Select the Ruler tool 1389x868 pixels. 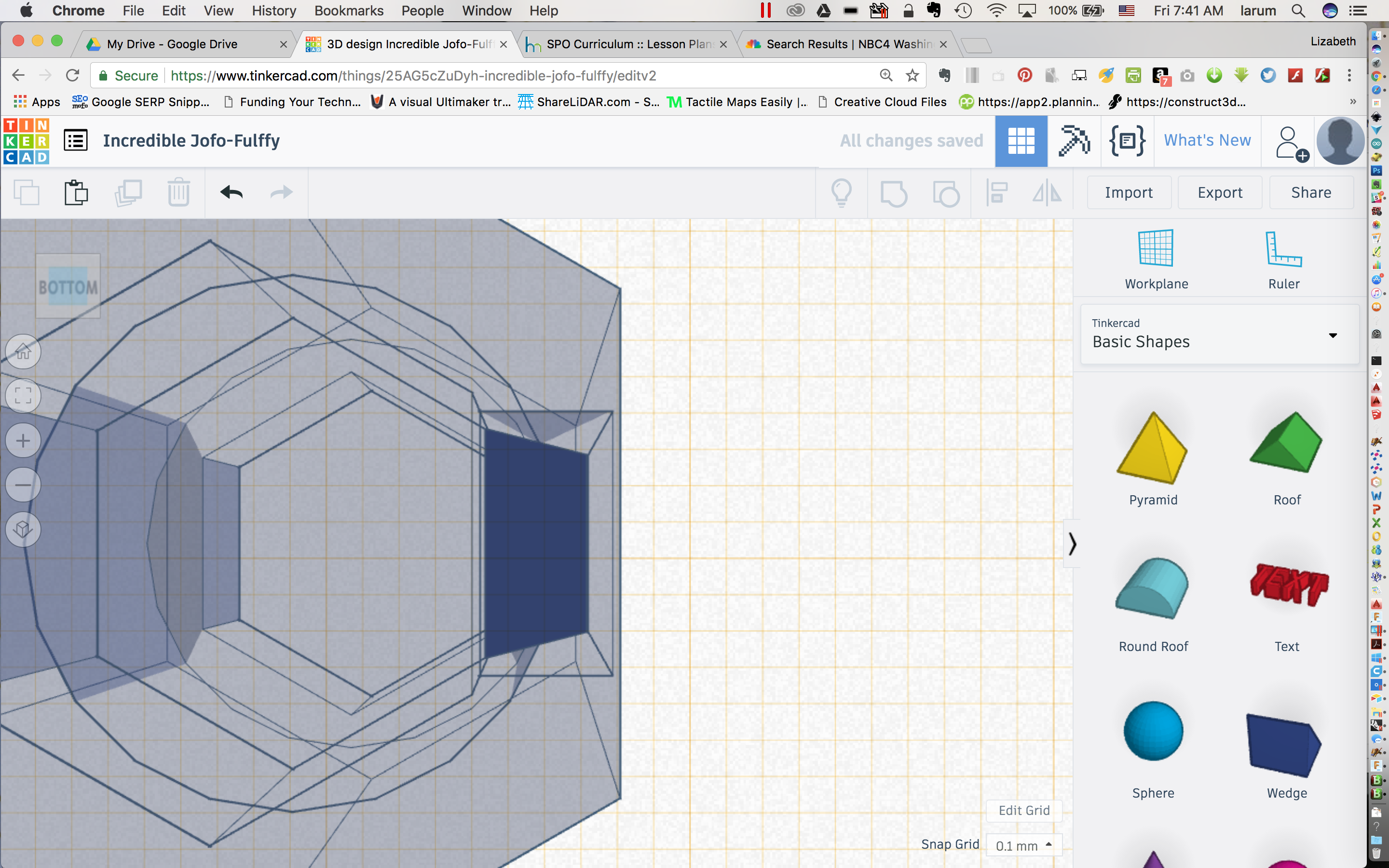pos(1284,259)
